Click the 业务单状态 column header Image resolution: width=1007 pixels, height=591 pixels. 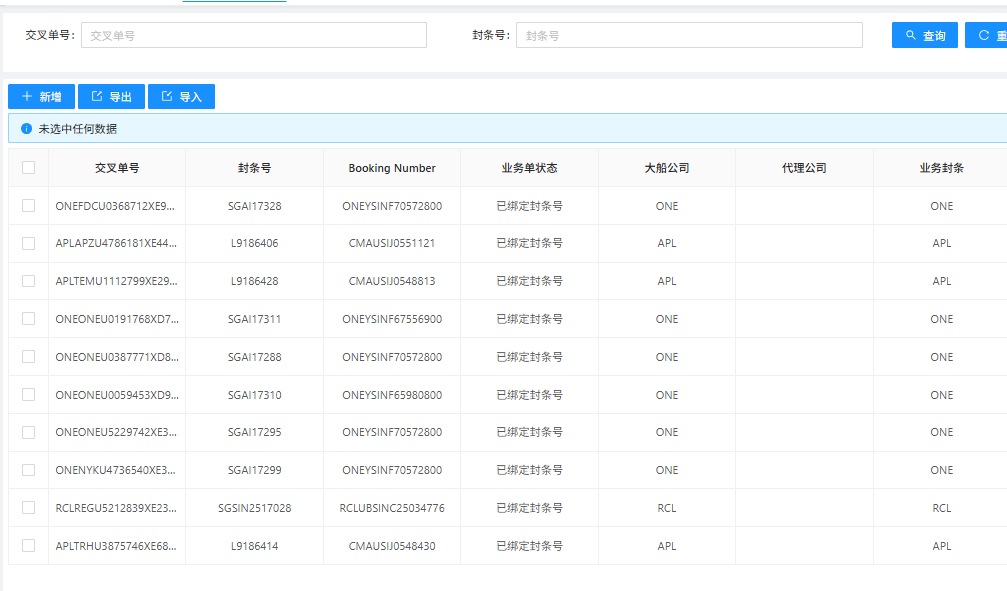coord(529,168)
